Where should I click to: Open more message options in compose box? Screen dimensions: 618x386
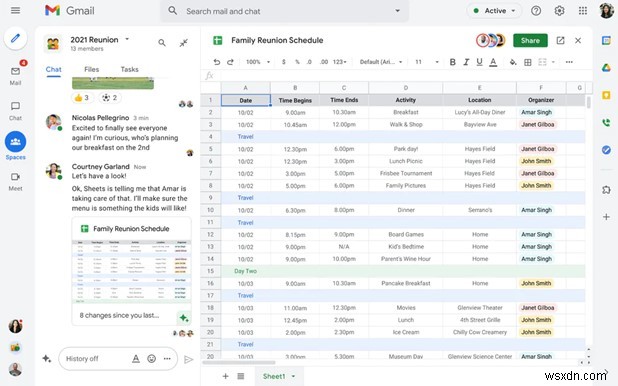pos(167,359)
